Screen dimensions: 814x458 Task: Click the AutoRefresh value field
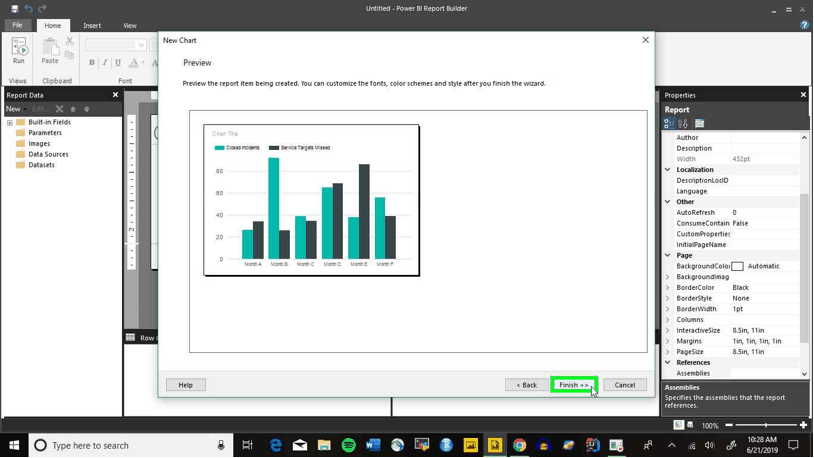pyautogui.click(x=765, y=212)
